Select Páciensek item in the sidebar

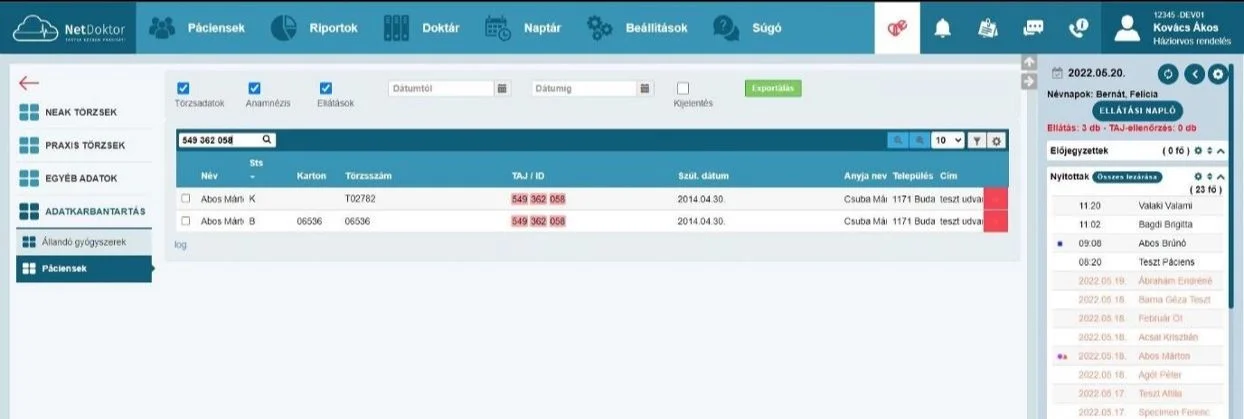coord(84,268)
